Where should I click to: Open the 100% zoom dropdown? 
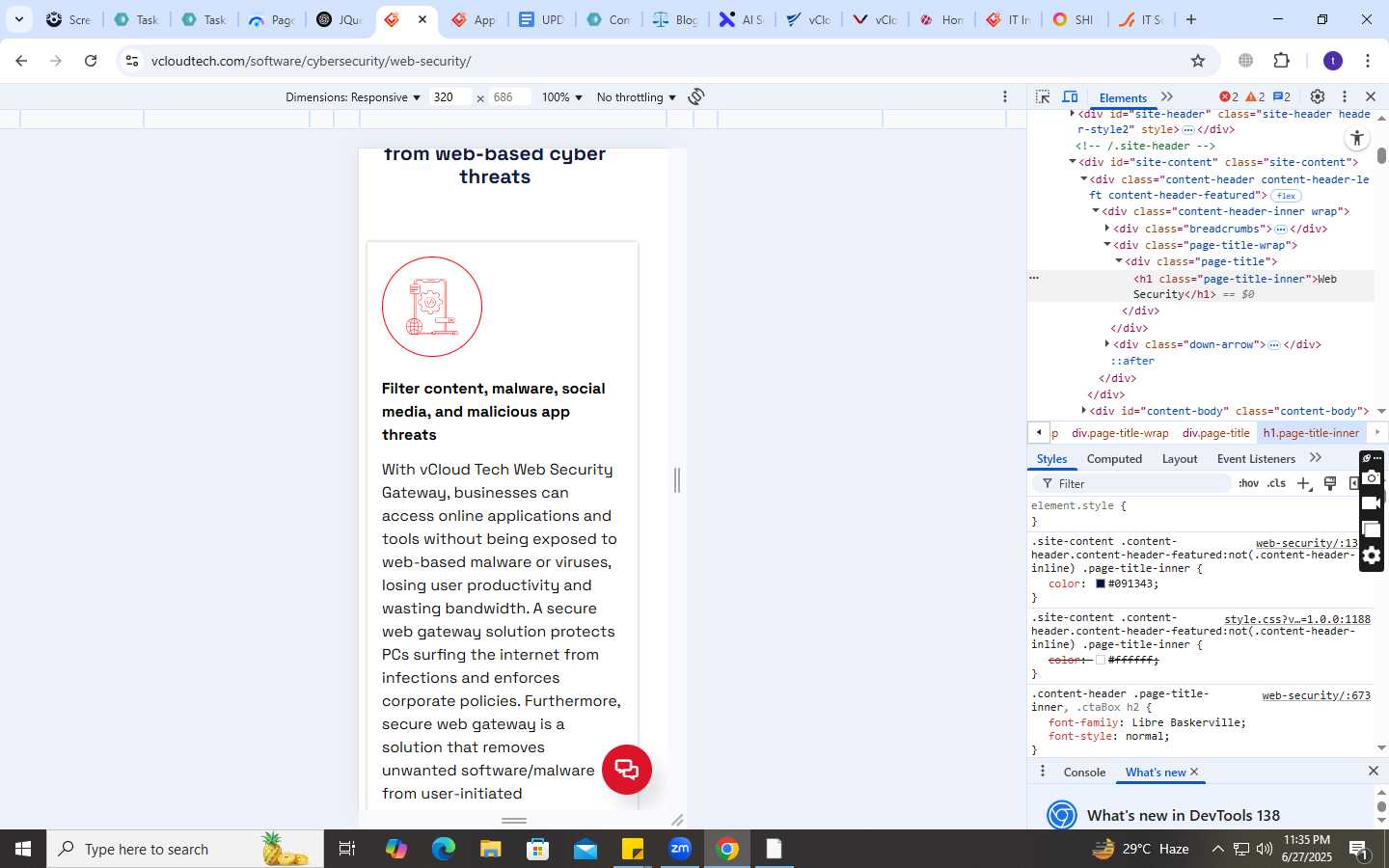coord(561,97)
